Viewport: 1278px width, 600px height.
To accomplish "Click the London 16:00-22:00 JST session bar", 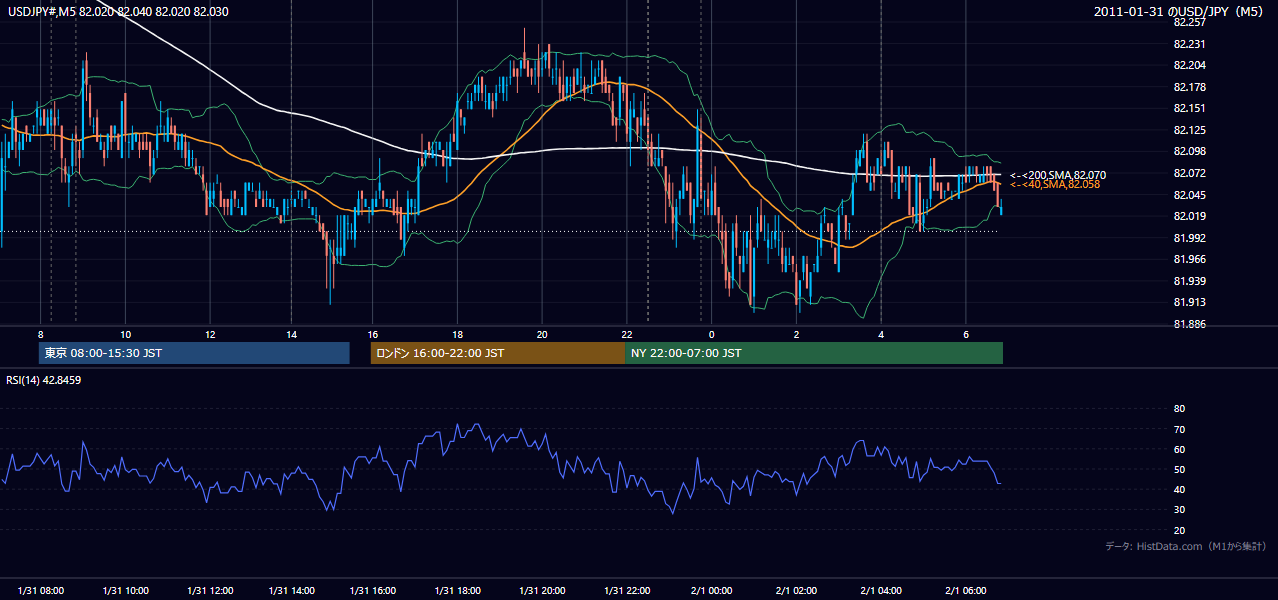I will [498, 353].
